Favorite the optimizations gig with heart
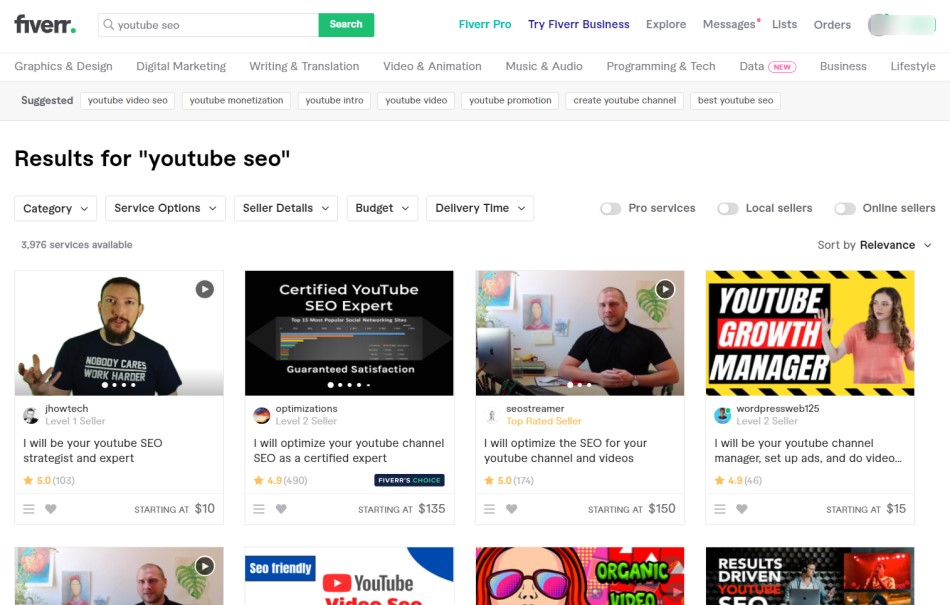This screenshot has height=605, width=950. point(281,509)
